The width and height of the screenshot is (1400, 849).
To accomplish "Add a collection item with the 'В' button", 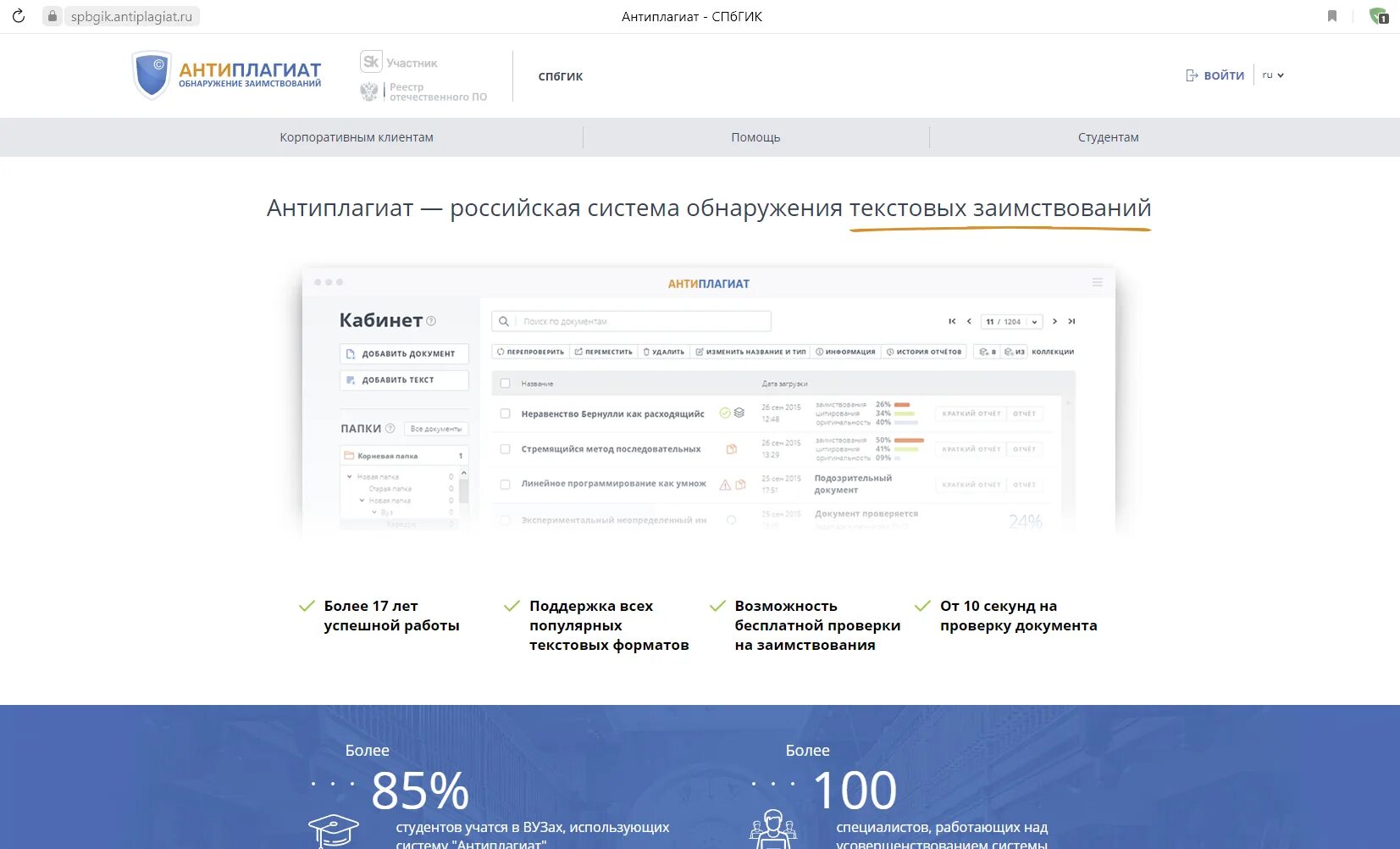I will (x=988, y=352).
